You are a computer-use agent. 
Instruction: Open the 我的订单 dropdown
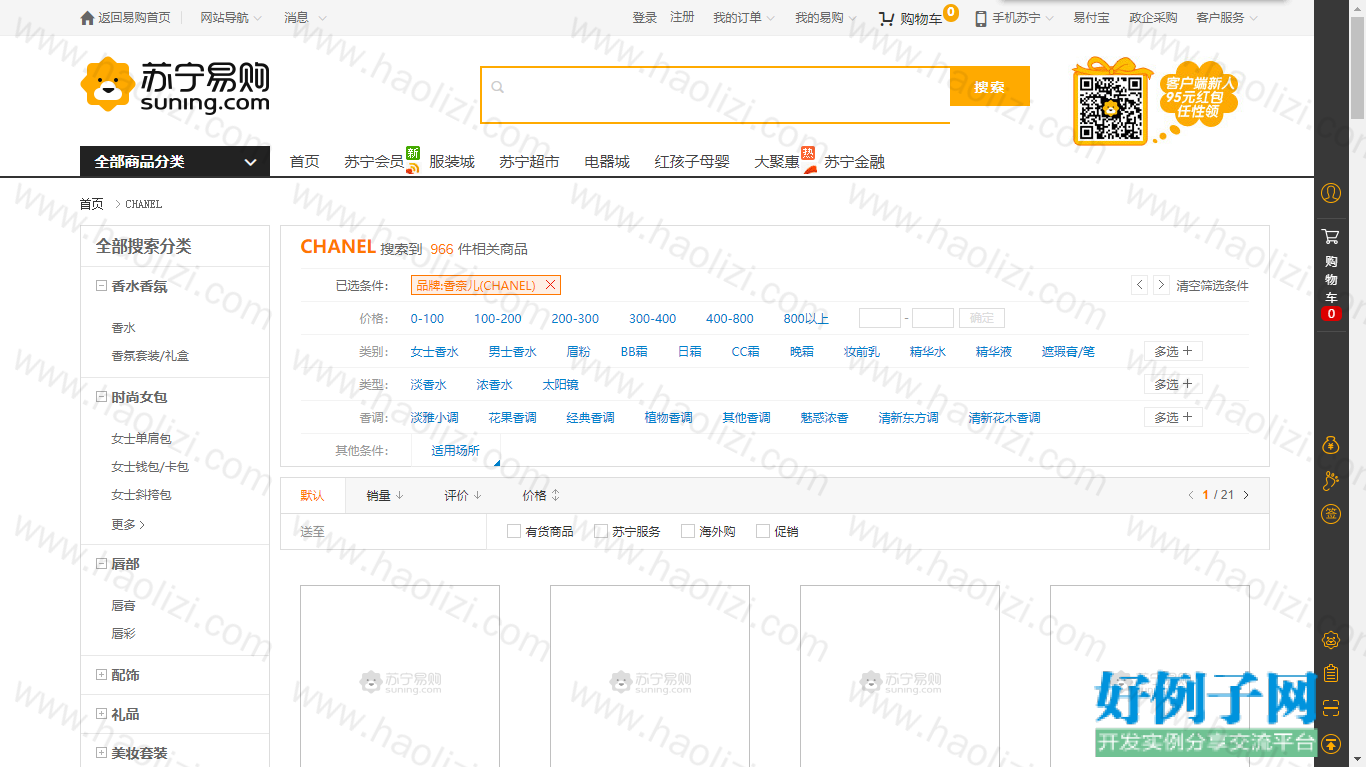point(743,18)
